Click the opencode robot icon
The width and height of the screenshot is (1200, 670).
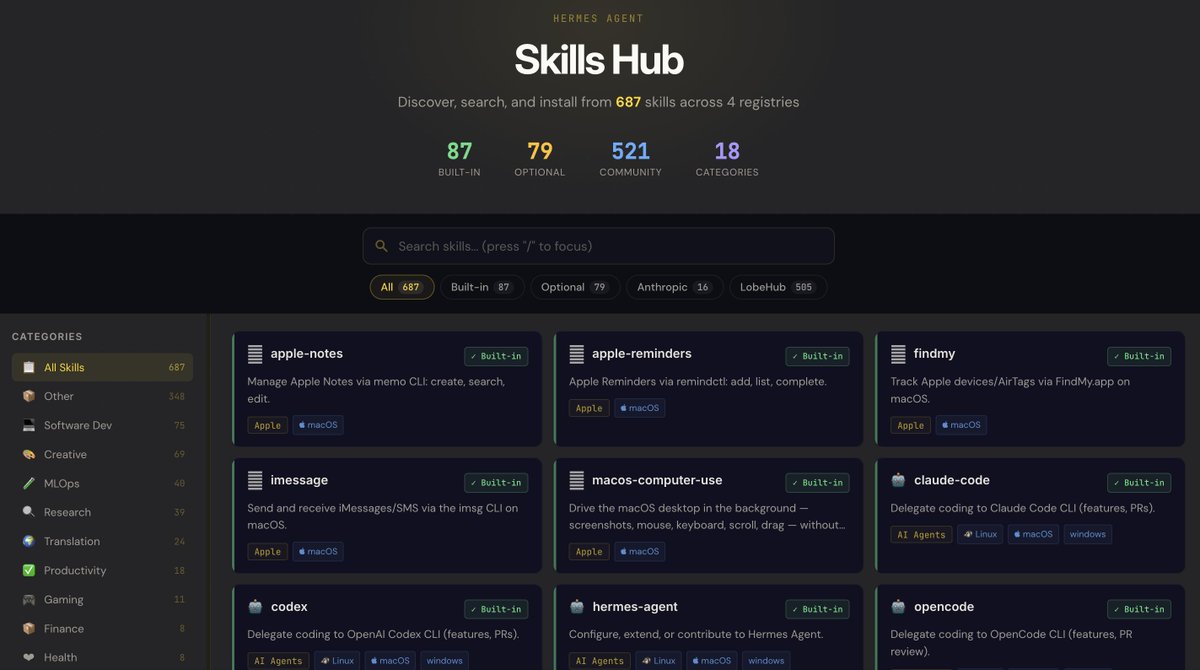pyautogui.click(x=898, y=607)
